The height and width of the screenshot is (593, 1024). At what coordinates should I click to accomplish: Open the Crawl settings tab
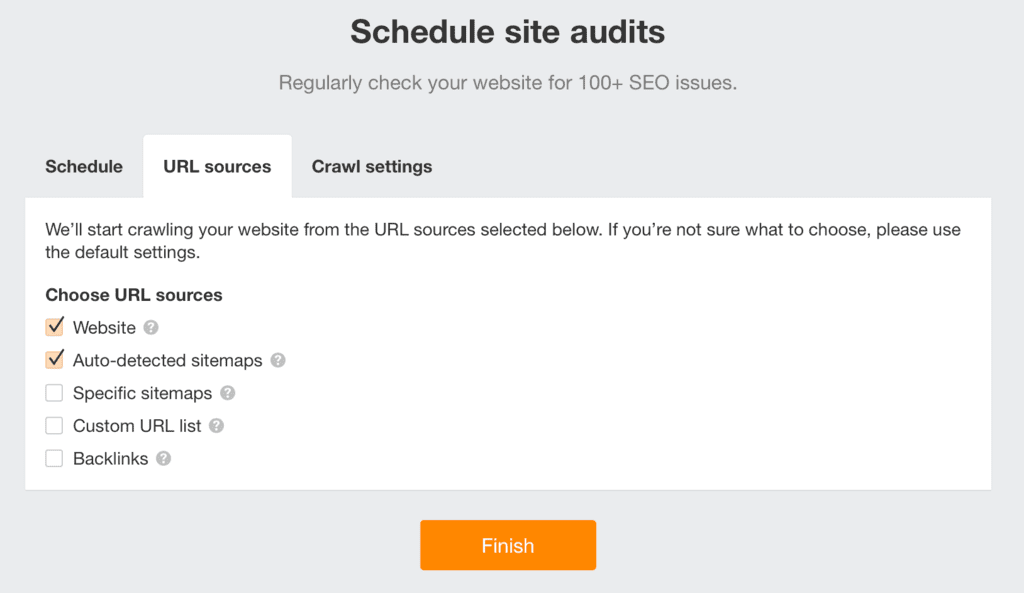coord(371,166)
